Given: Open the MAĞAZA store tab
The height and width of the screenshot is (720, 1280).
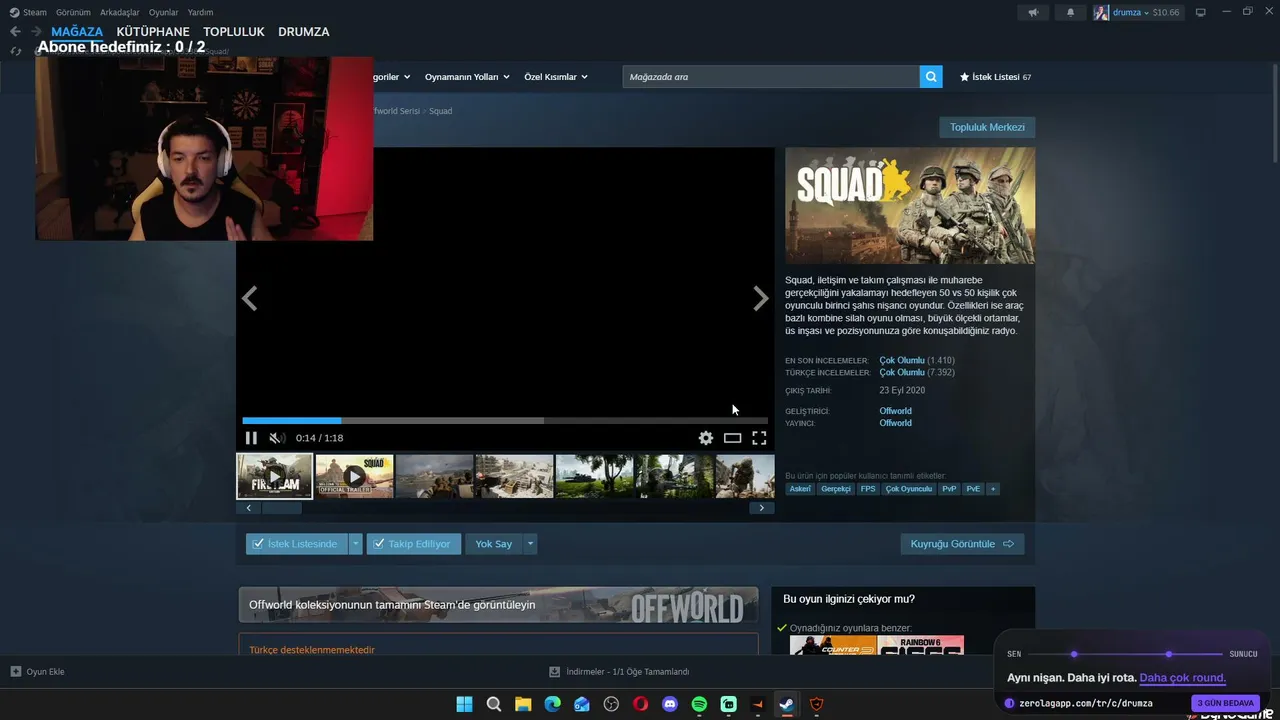Looking at the screenshot, I should pos(77,32).
